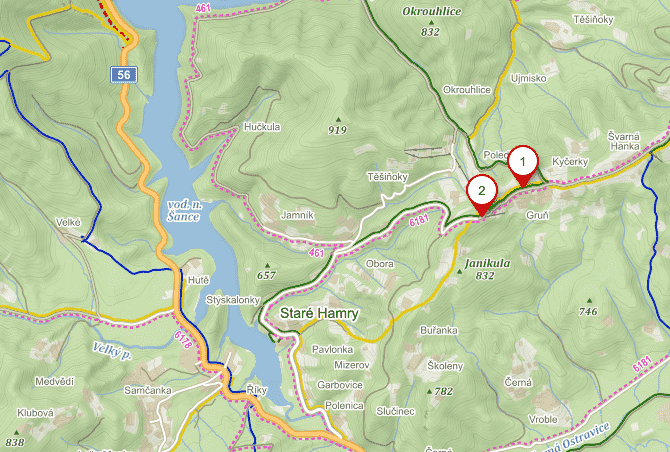Screen dimensions: 670x452
Task: Click the Samčanka place label
Action: click(x=147, y=390)
